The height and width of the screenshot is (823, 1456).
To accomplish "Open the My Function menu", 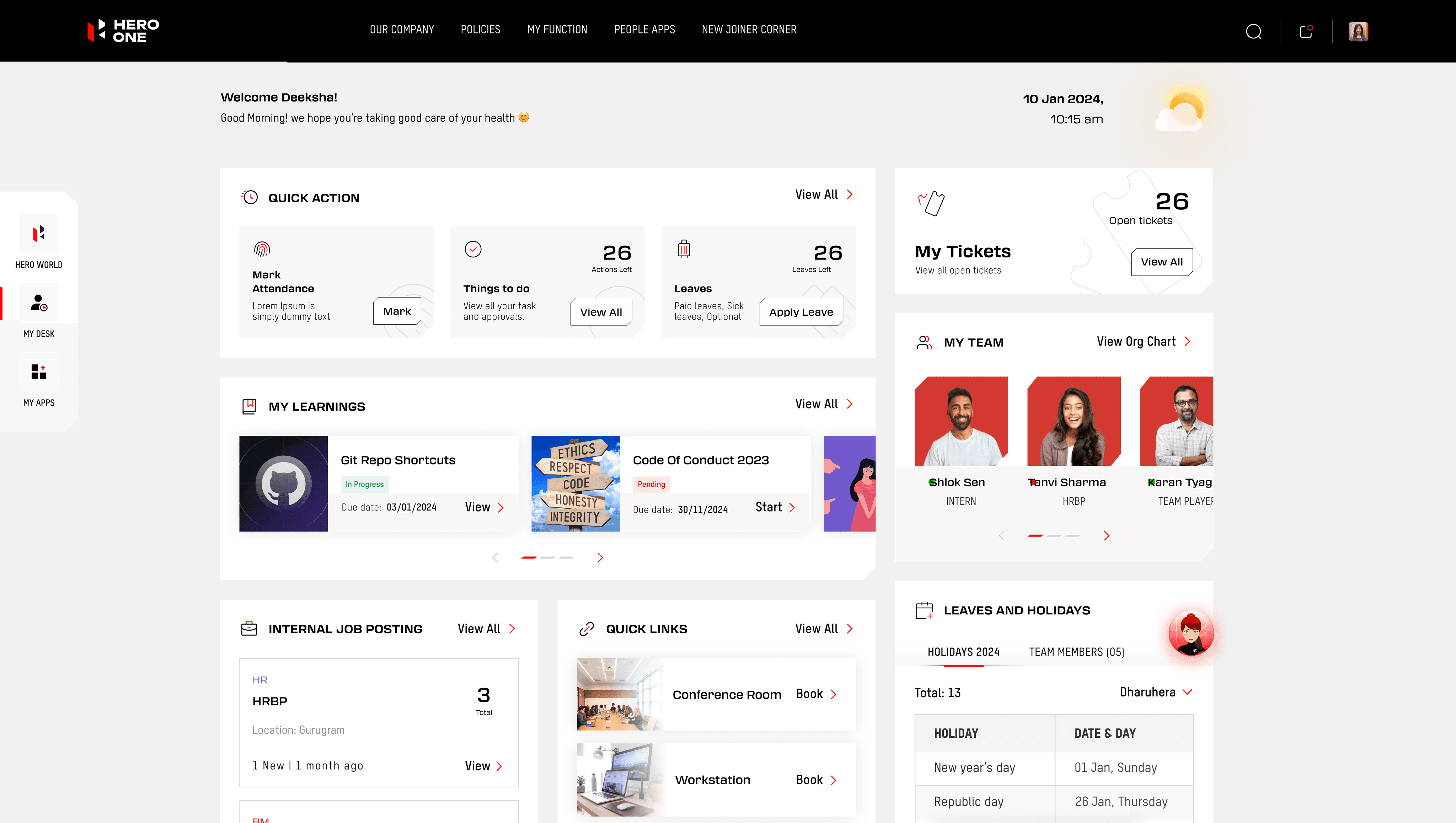I will pos(557,30).
